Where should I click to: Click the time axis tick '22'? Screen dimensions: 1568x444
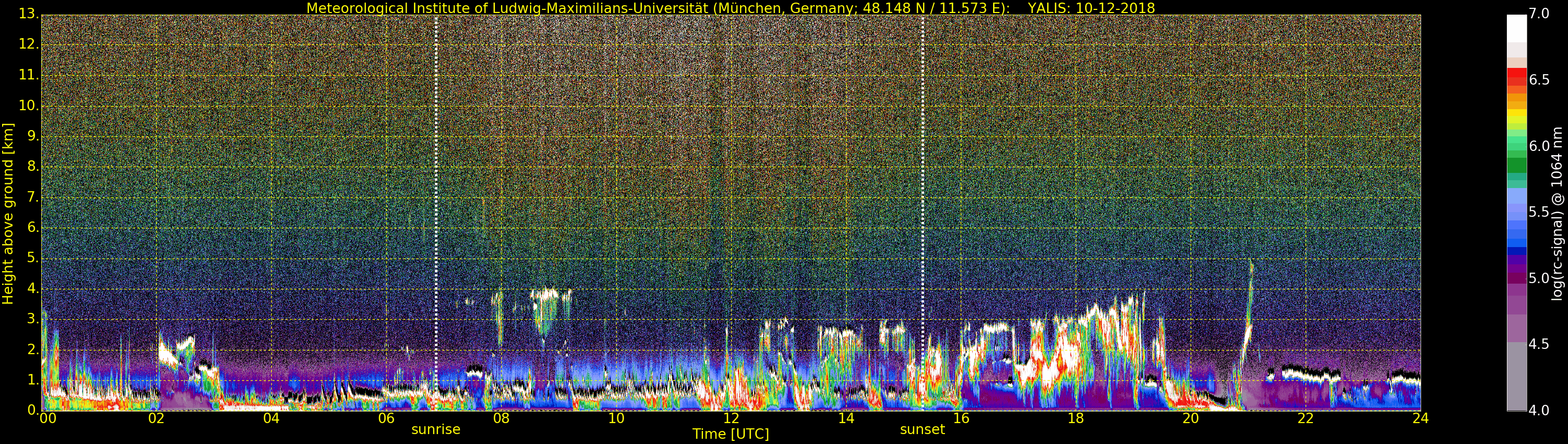1306,418
